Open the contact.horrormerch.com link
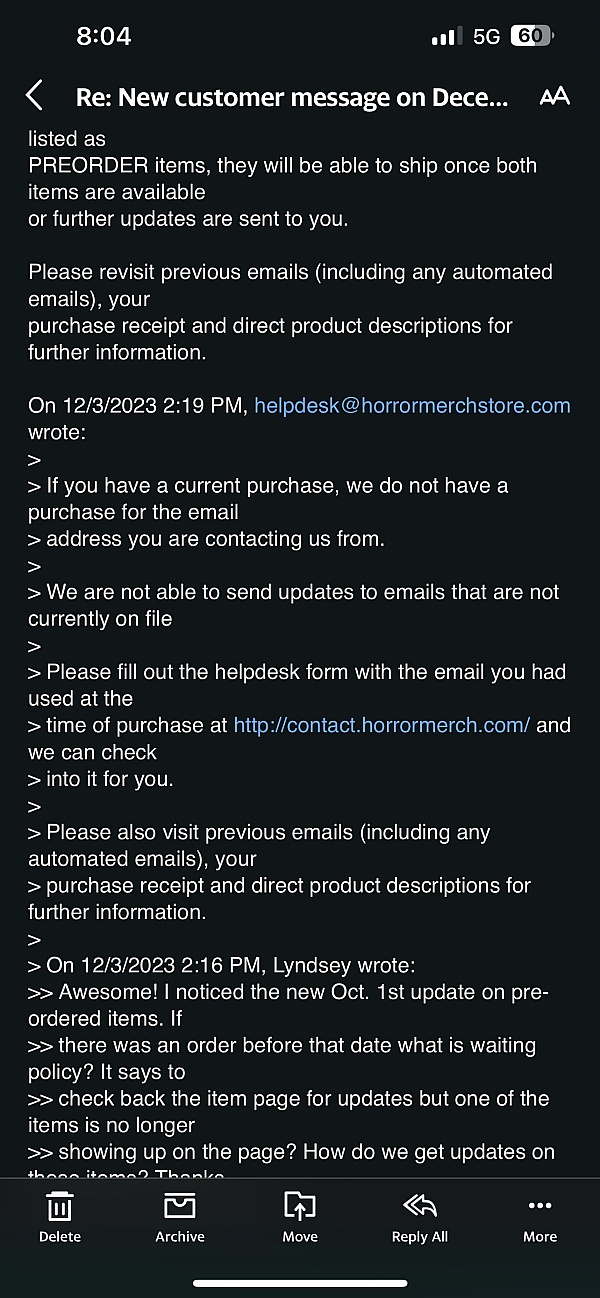 [382, 725]
